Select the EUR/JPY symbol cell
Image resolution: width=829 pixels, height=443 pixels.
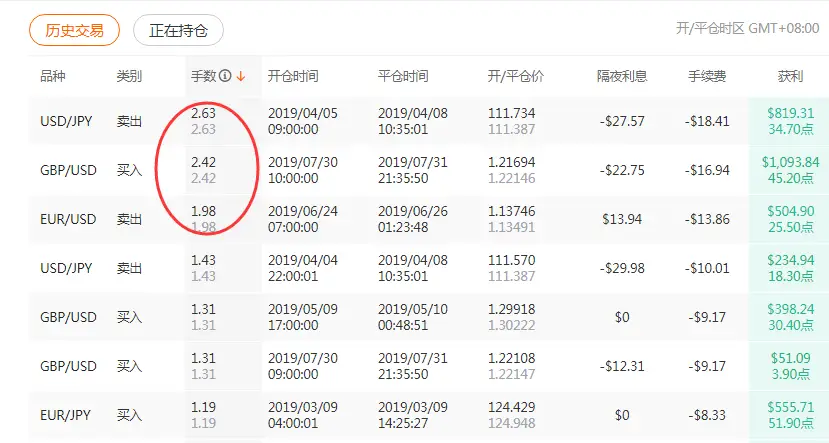[66, 415]
